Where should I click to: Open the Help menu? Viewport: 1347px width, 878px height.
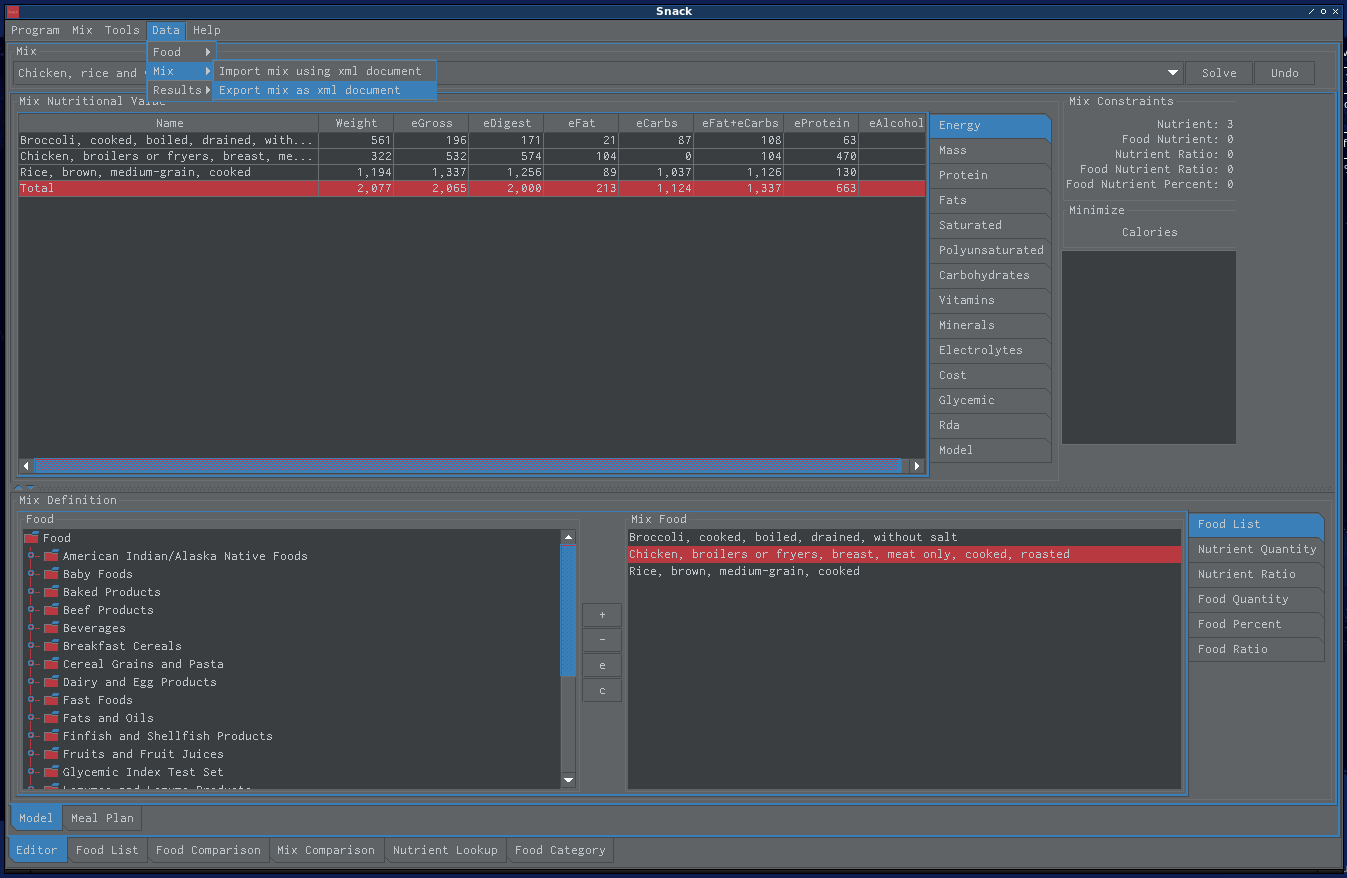(x=207, y=30)
